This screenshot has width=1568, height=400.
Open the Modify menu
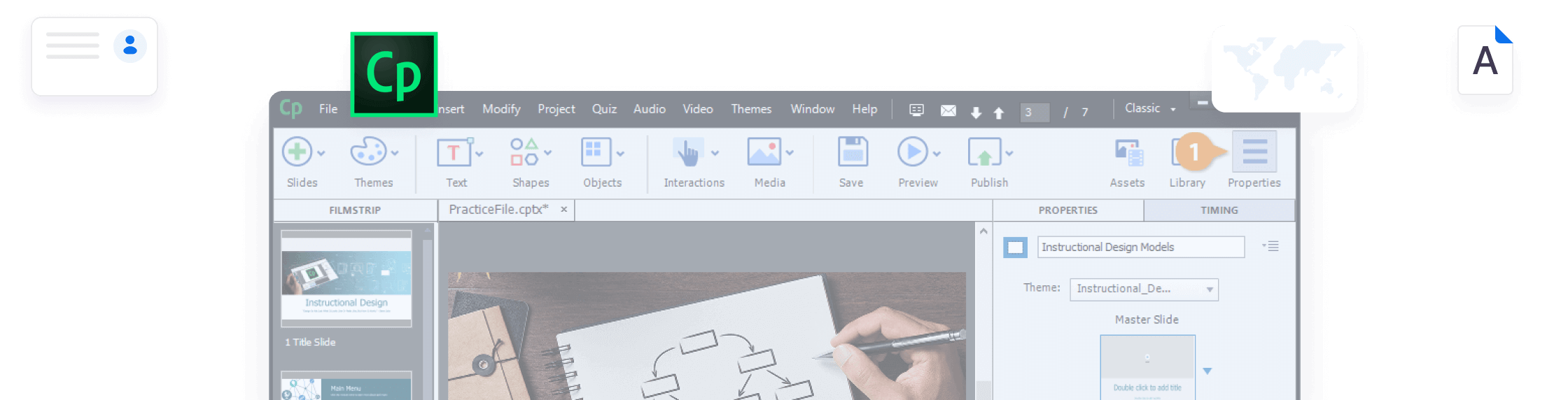pos(501,109)
